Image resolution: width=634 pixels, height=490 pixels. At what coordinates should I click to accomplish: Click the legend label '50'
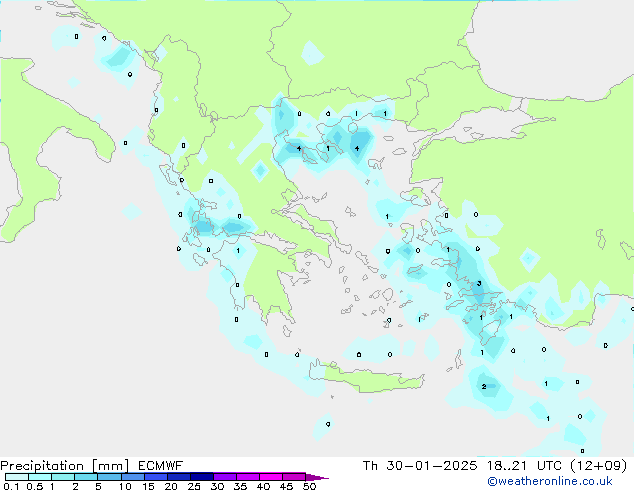(309, 486)
